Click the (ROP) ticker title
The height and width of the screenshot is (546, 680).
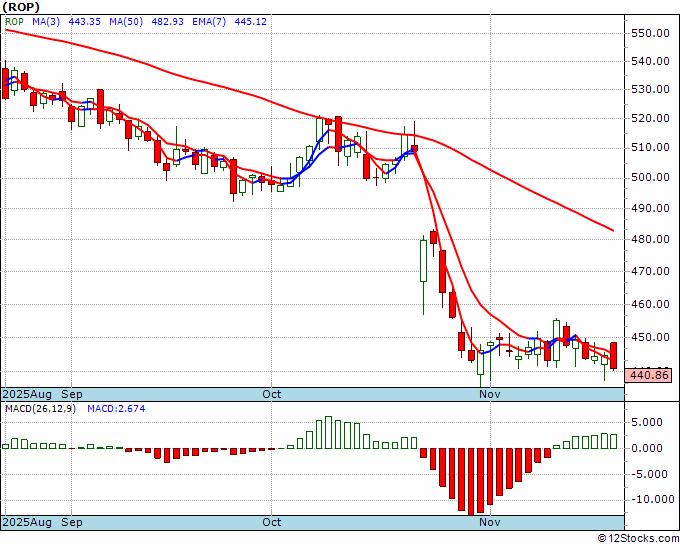[x=21, y=7]
